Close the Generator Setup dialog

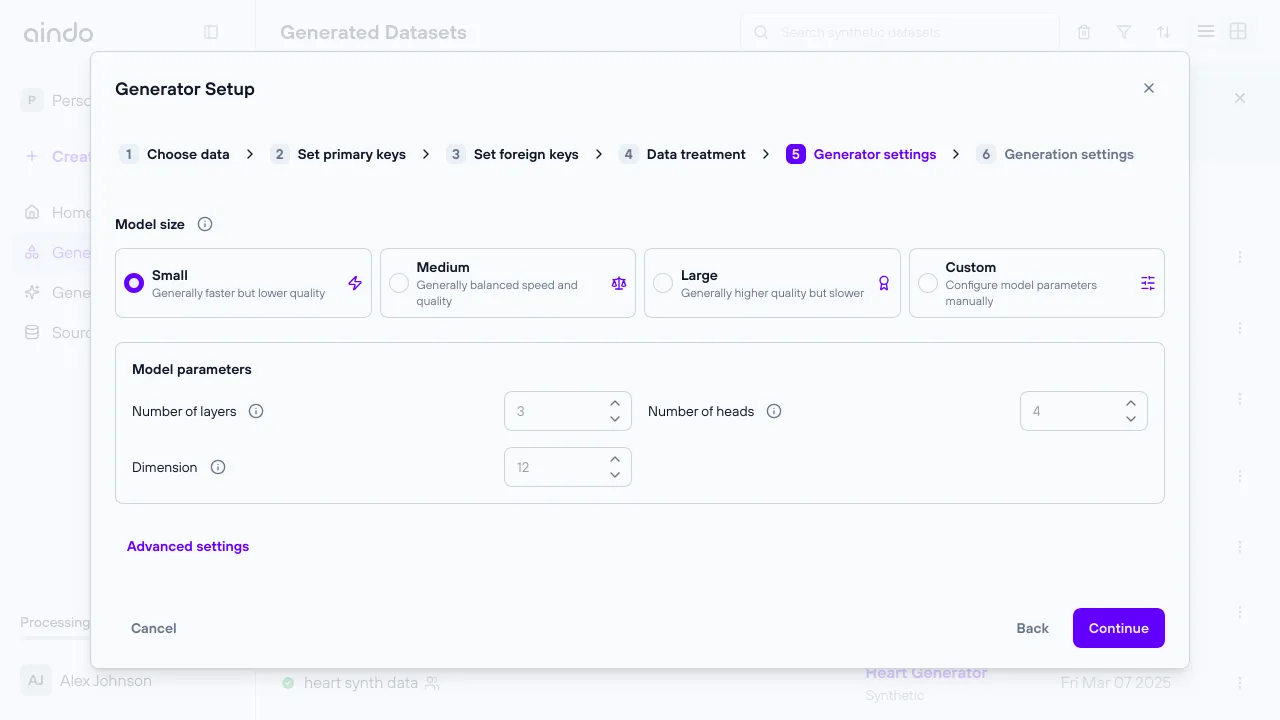coord(1149,88)
